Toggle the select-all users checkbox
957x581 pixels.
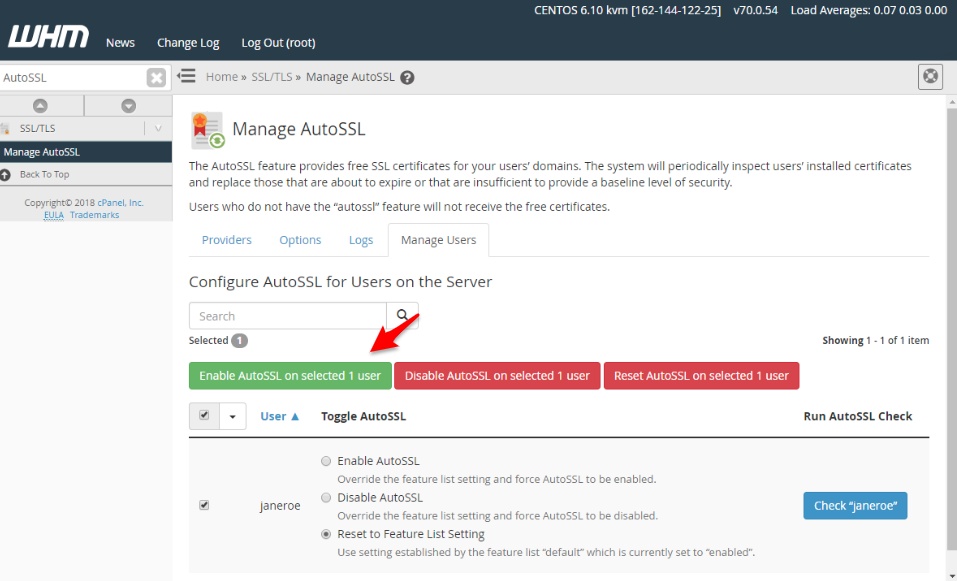204,416
